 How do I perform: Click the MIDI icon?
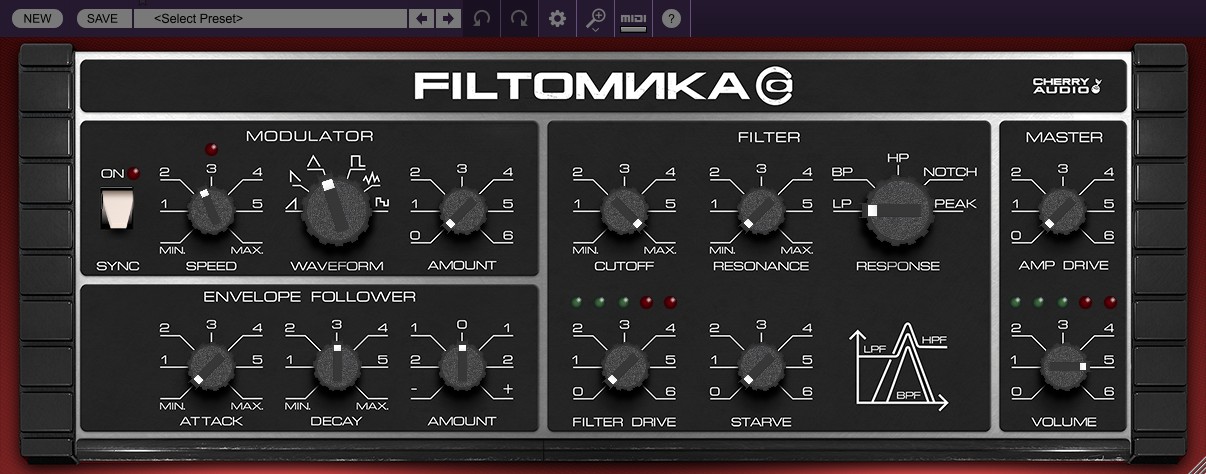click(633, 19)
